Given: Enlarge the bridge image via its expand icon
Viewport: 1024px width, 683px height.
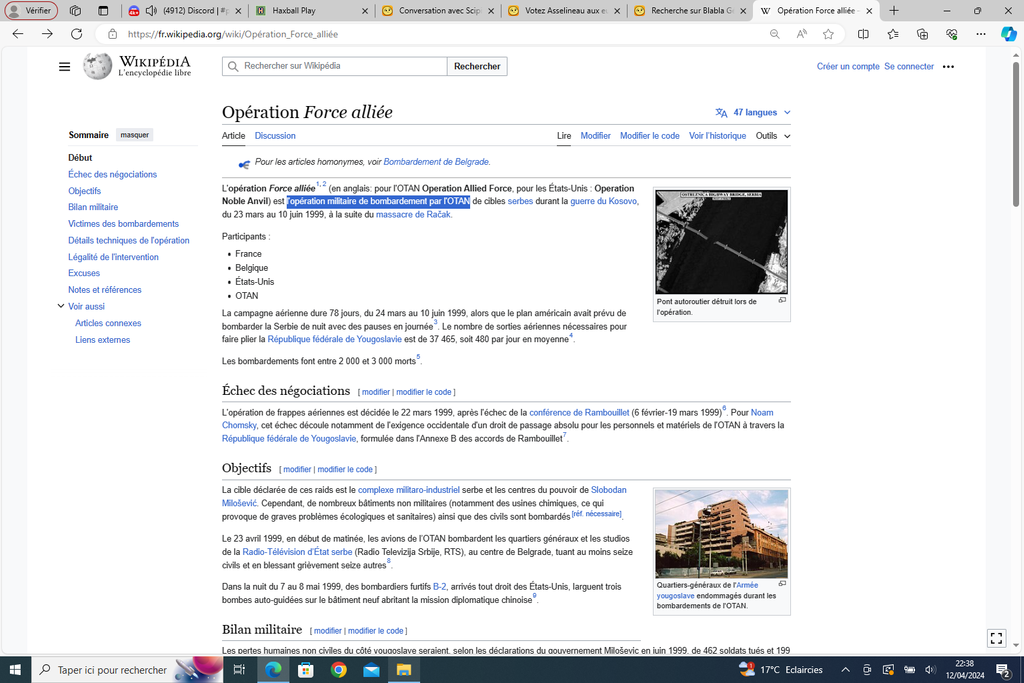Looking at the screenshot, I should (x=782, y=300).
